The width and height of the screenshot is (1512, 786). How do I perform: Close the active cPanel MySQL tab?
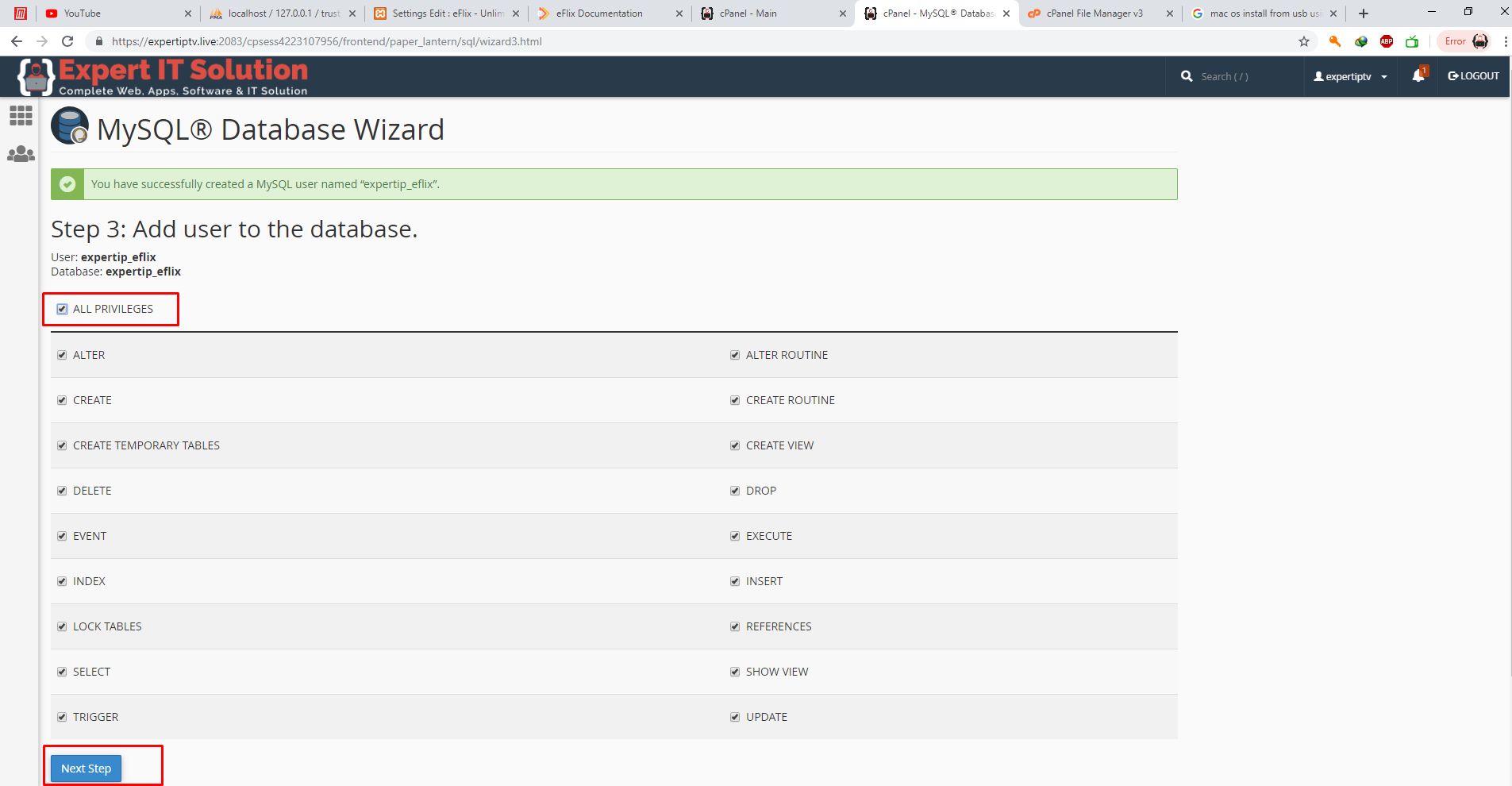point(1006,13)
